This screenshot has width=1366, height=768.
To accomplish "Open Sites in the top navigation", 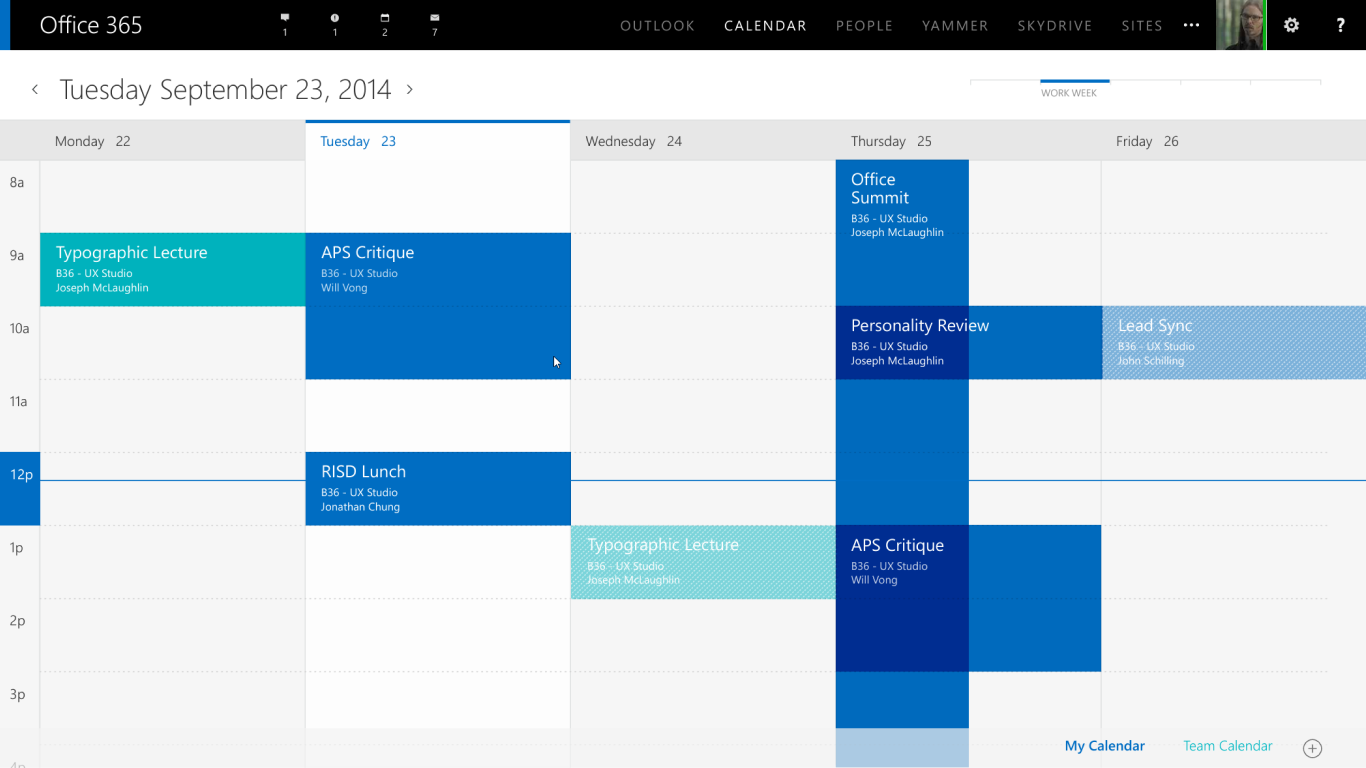I will (x=1142, y=26).
